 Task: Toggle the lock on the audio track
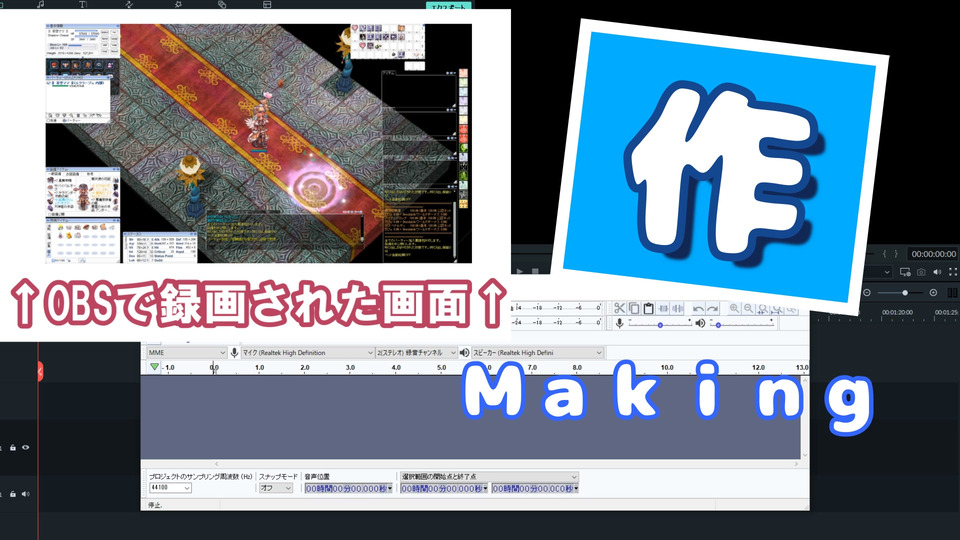(13, 494)
